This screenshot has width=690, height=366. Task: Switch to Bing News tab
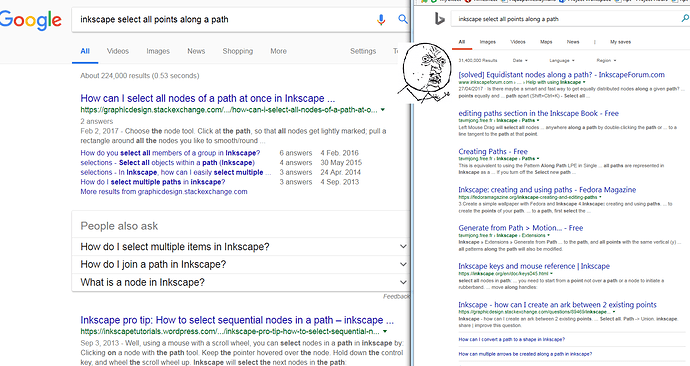(573, 42)
